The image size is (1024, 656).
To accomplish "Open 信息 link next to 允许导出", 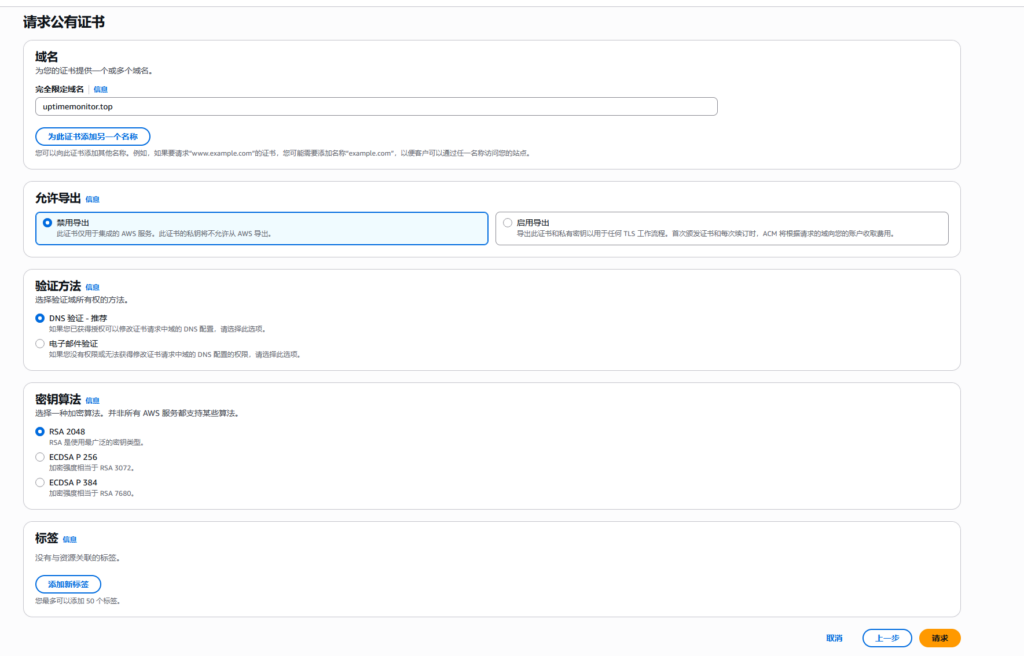I will [92, 199].
